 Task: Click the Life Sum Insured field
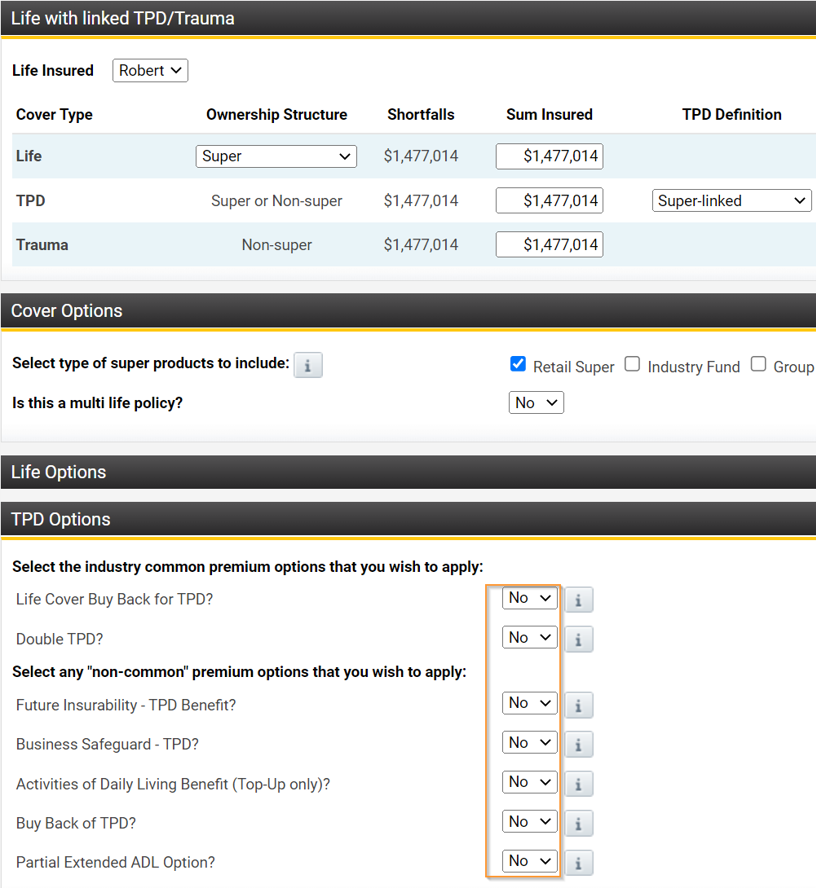549,156
